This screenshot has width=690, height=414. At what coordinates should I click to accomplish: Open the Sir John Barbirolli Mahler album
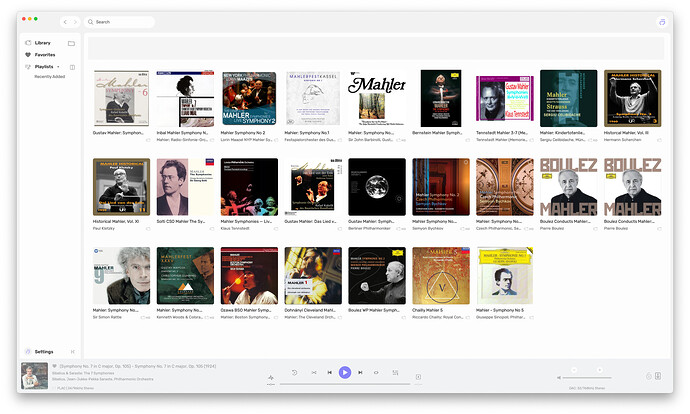coord(377,98)
